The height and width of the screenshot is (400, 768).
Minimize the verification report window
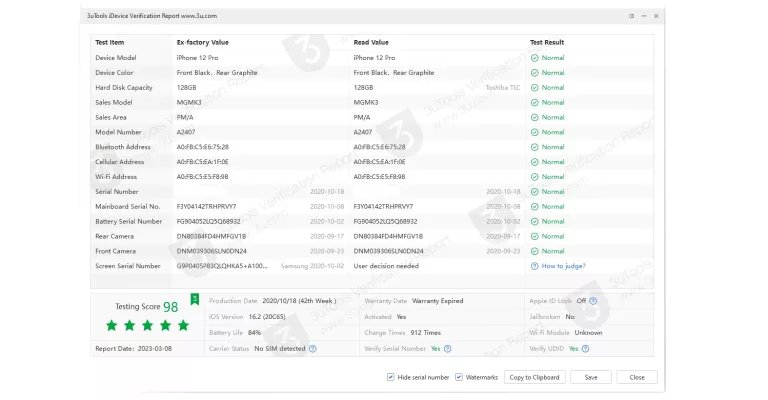(x=644, y=16)
